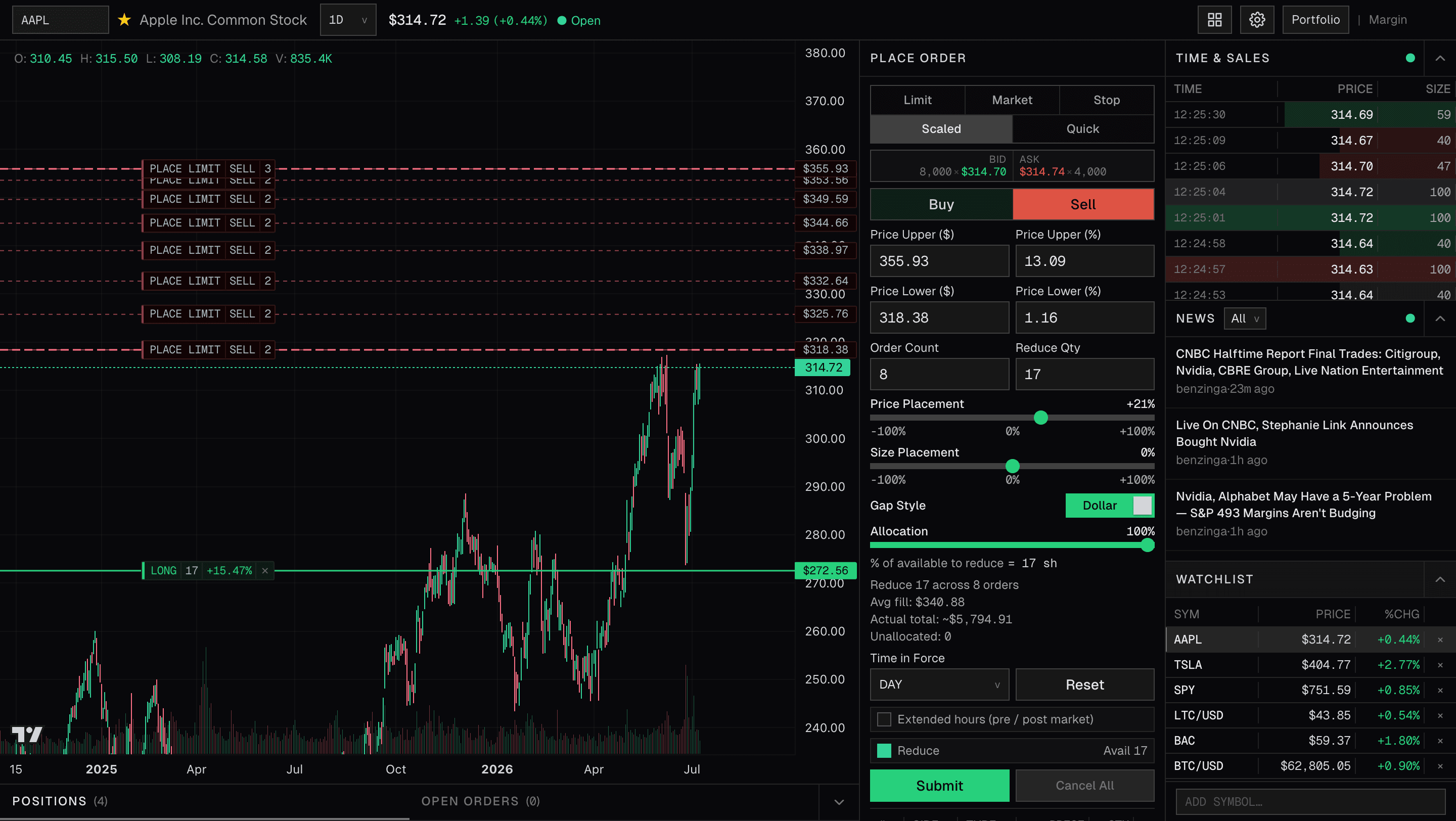The image size is (1456, 821).
Task: Adjust the Price Placement slider handle
Action: (1040, 418)
